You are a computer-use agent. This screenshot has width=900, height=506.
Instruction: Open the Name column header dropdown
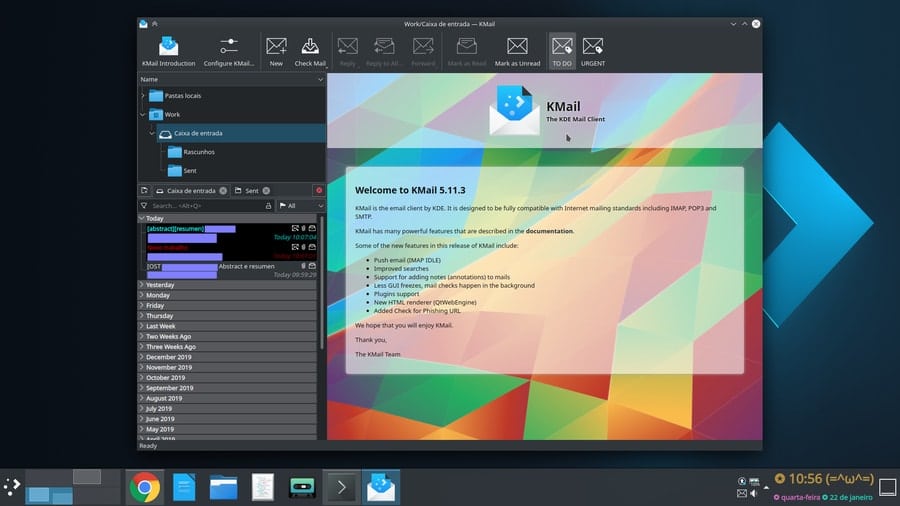click(x=320, y=80)
